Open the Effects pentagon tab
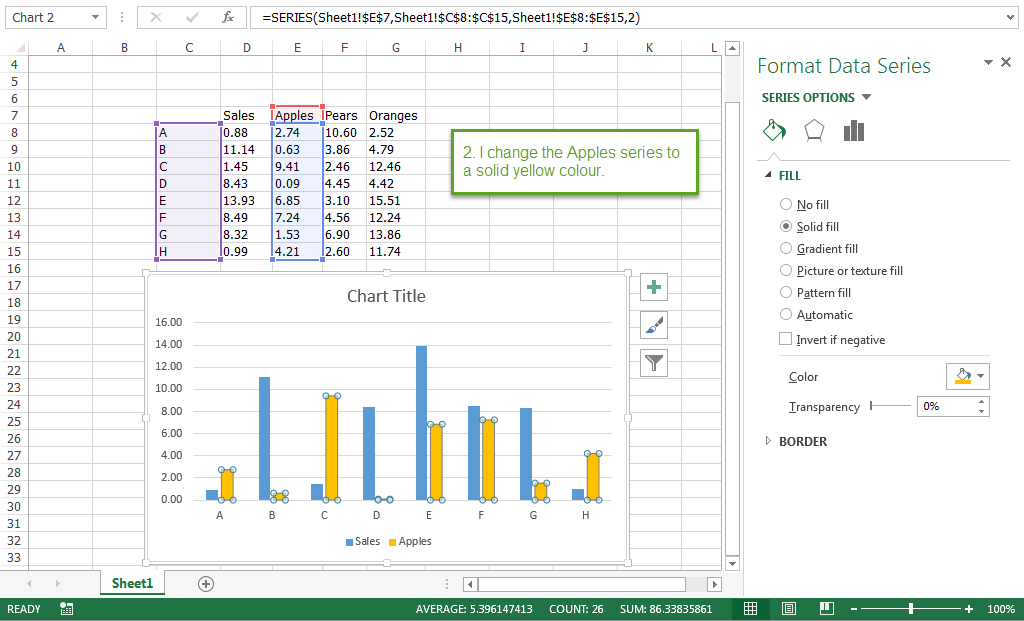The height and width of the screenshot is (621, 1024). point(814,131)
